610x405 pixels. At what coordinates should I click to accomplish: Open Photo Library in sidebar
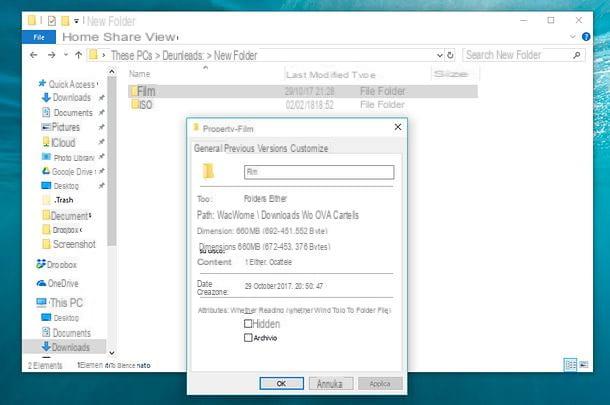click(74, 158)
